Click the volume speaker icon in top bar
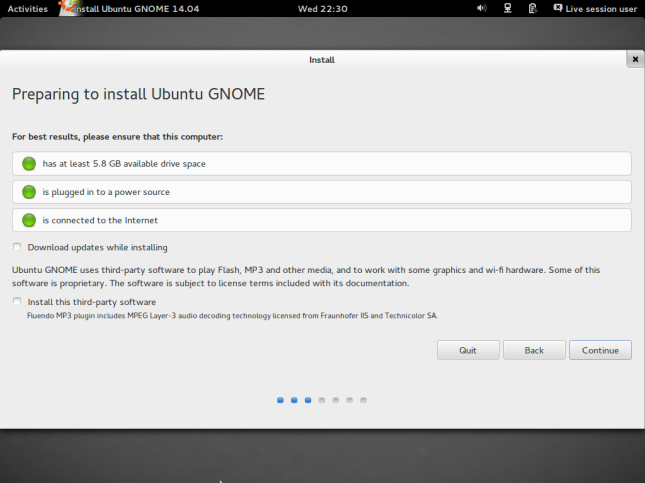The height and width of the screenshot is (483, 645). (481, 8)
